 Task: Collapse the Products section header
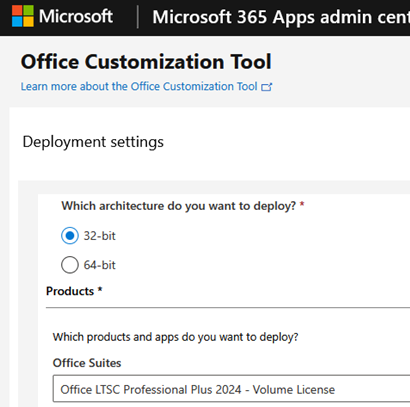coord(74,291)
